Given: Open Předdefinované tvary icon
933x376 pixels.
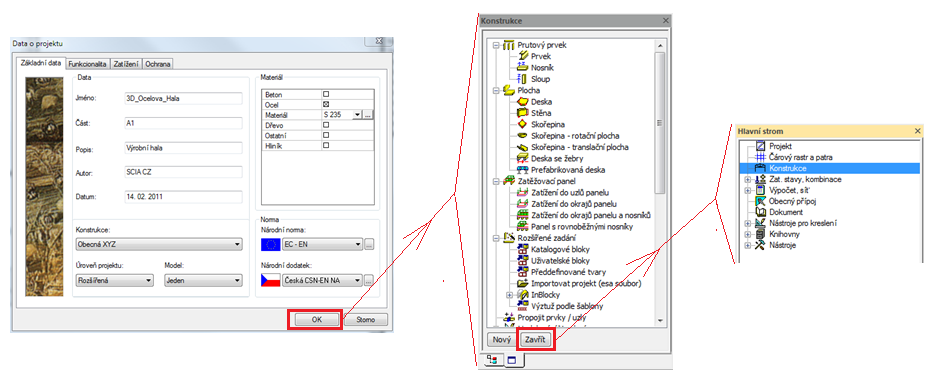Looking at the screenshot, I should (x=523, y=272).
